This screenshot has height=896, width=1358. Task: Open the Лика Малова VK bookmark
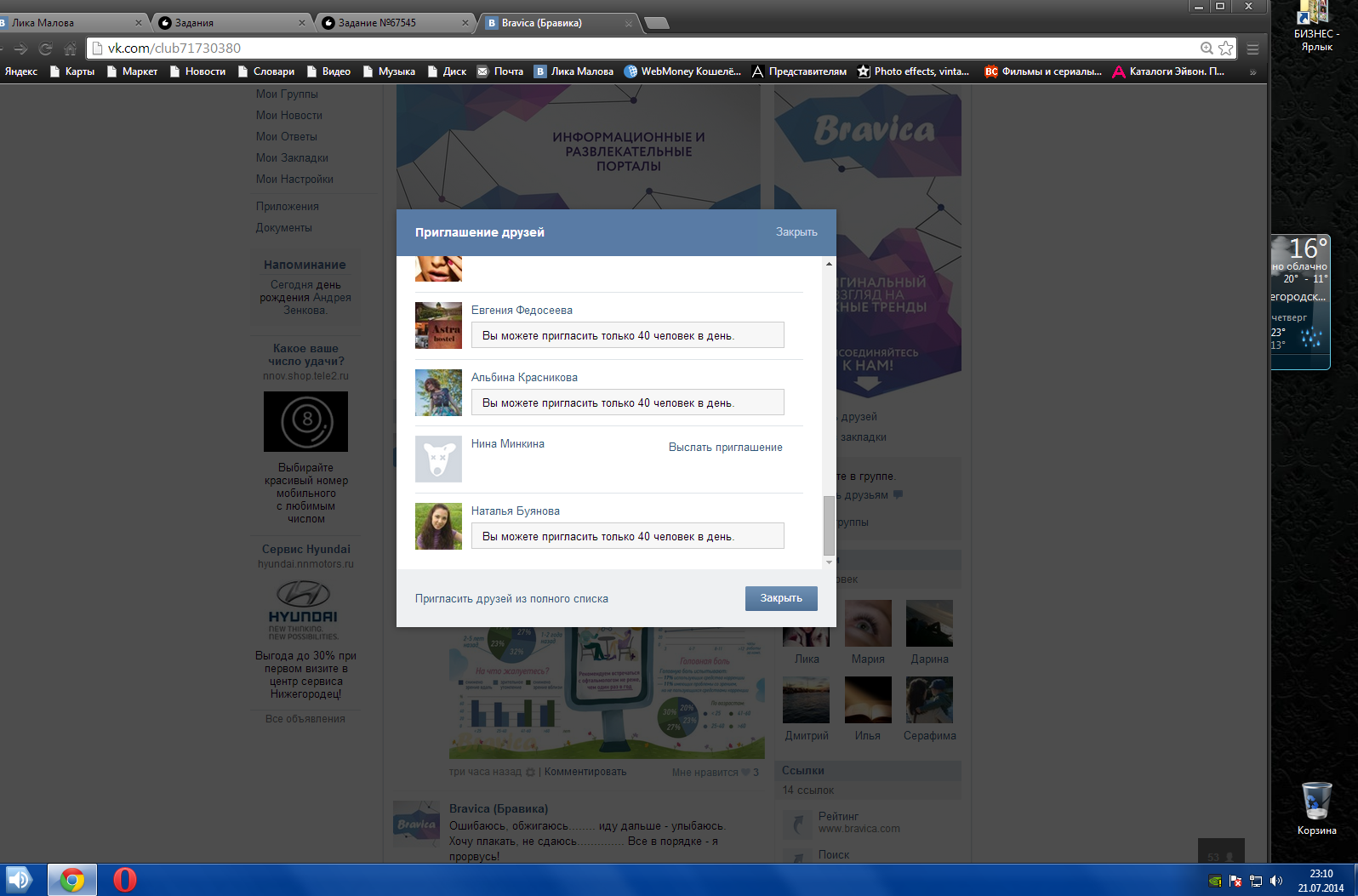(574, 71)
